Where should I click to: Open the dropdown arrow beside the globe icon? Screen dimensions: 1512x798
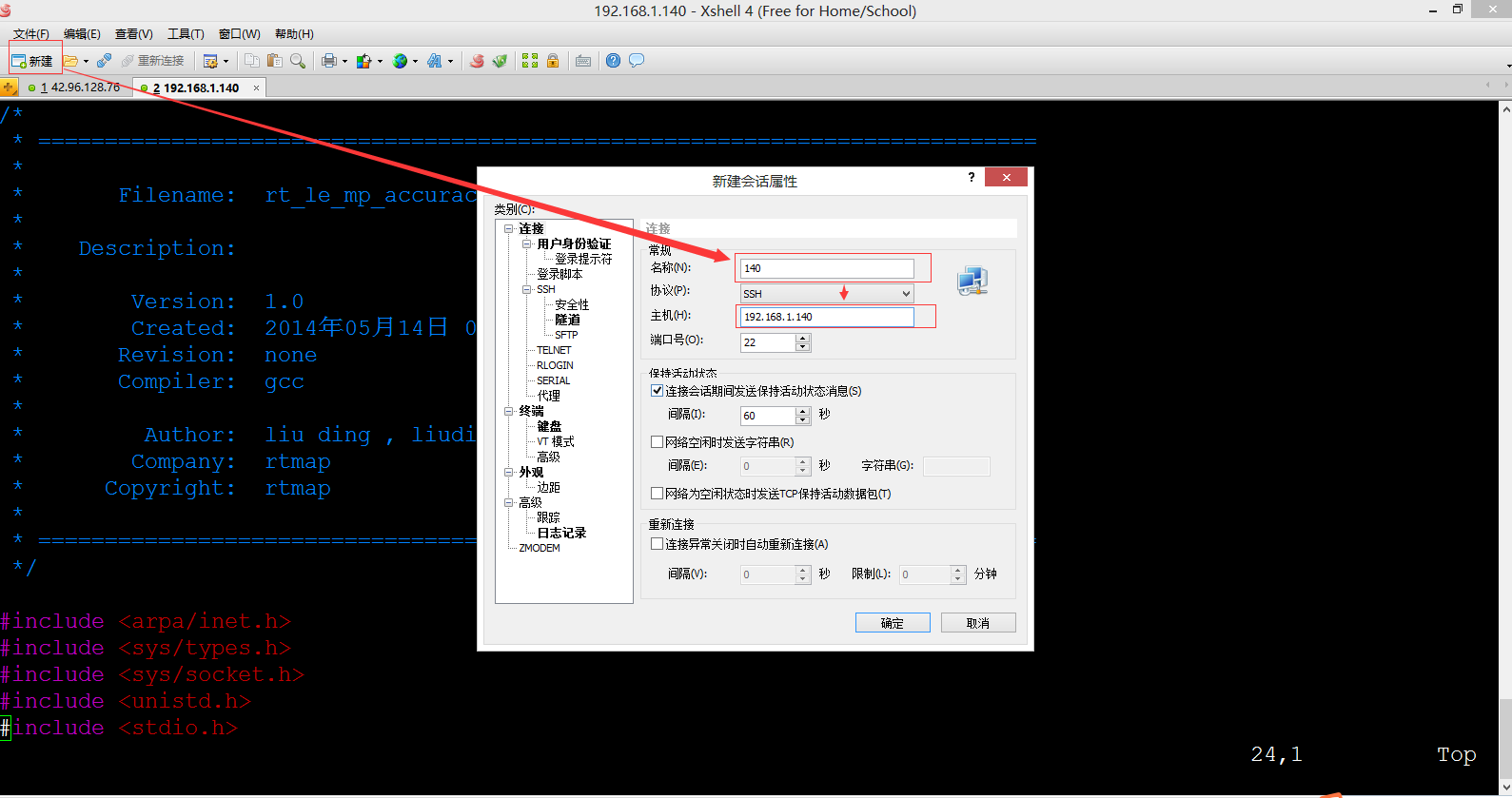pos(416,61)
